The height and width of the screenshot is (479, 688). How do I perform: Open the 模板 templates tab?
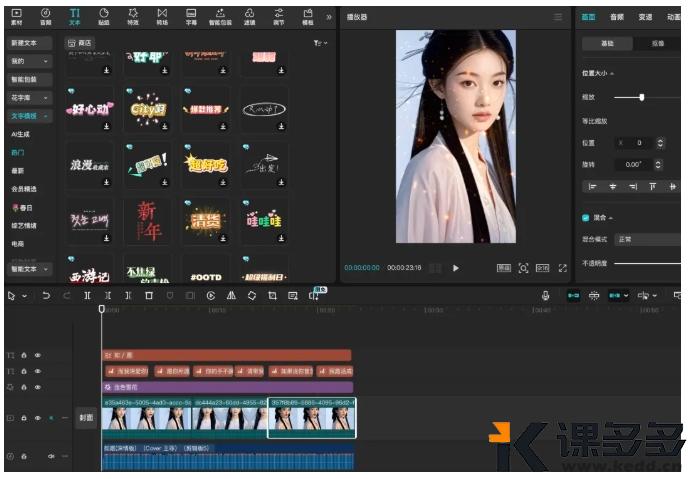tap(308, 17)
